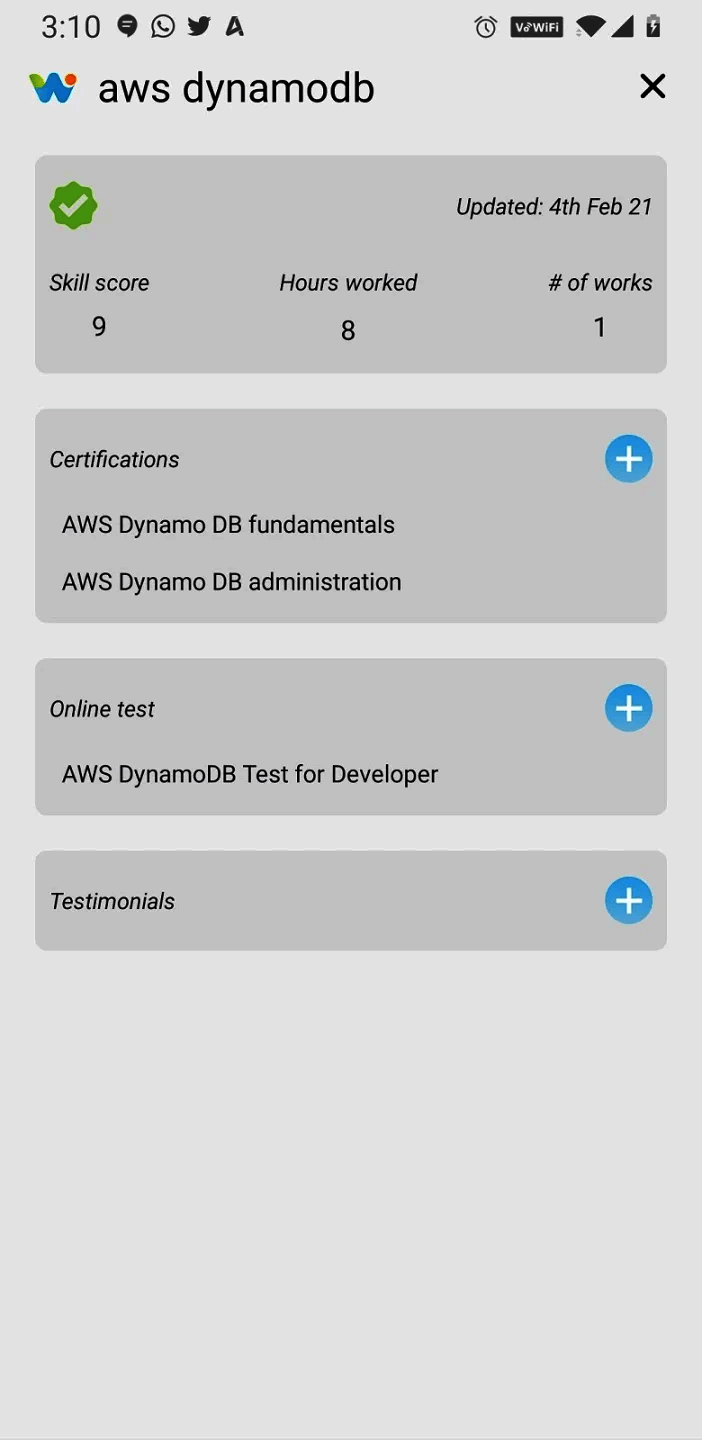Tap the number of works count
This screenshot has height=1440, width=702.
599,327
